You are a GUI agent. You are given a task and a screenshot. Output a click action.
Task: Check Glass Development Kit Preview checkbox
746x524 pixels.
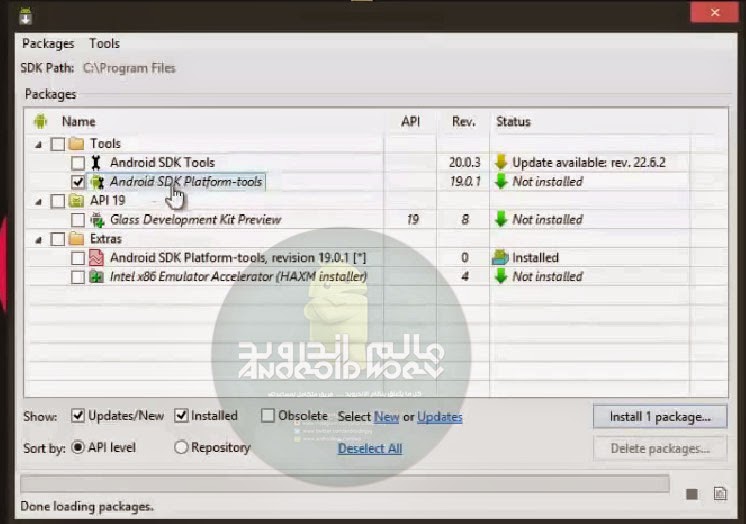[78, 220]
